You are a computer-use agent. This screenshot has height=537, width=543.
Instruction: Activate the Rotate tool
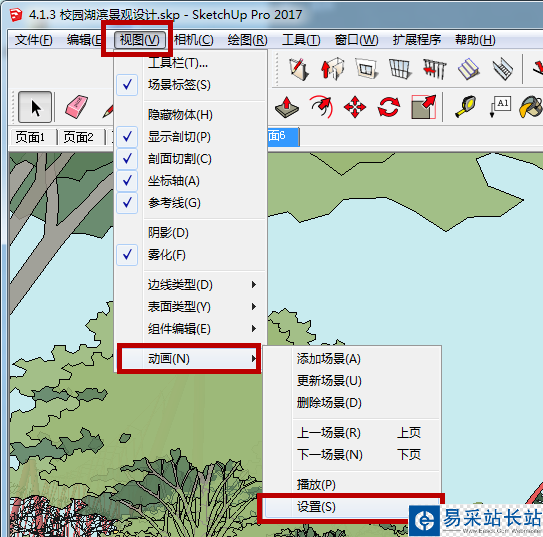click(x=389, y=107)
